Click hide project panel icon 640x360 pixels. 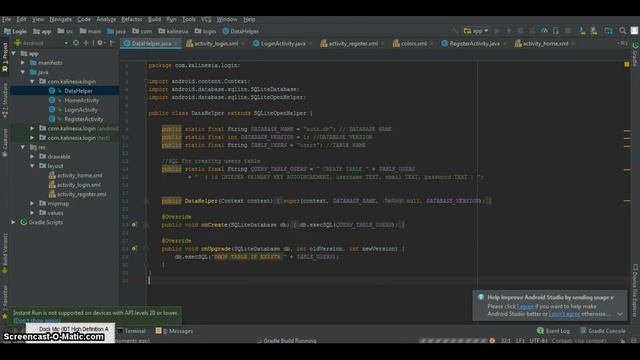coord(112,43)
